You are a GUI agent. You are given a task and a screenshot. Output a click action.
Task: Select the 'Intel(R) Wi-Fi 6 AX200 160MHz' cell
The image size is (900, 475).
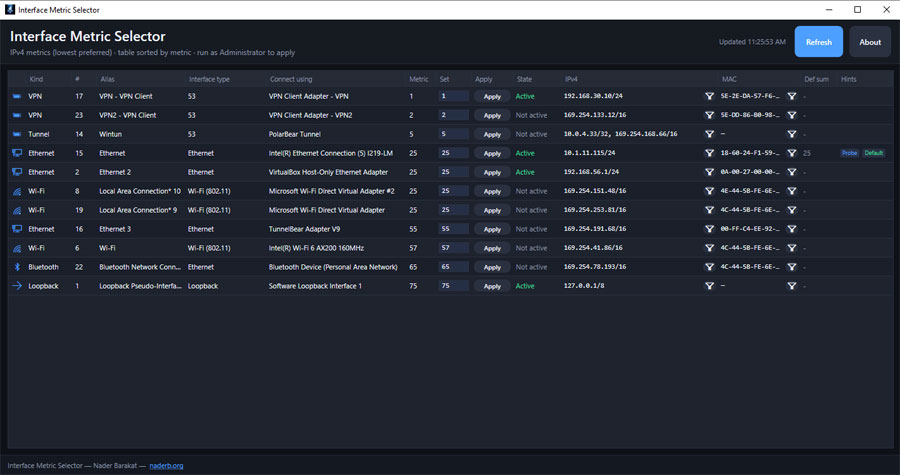316,248
